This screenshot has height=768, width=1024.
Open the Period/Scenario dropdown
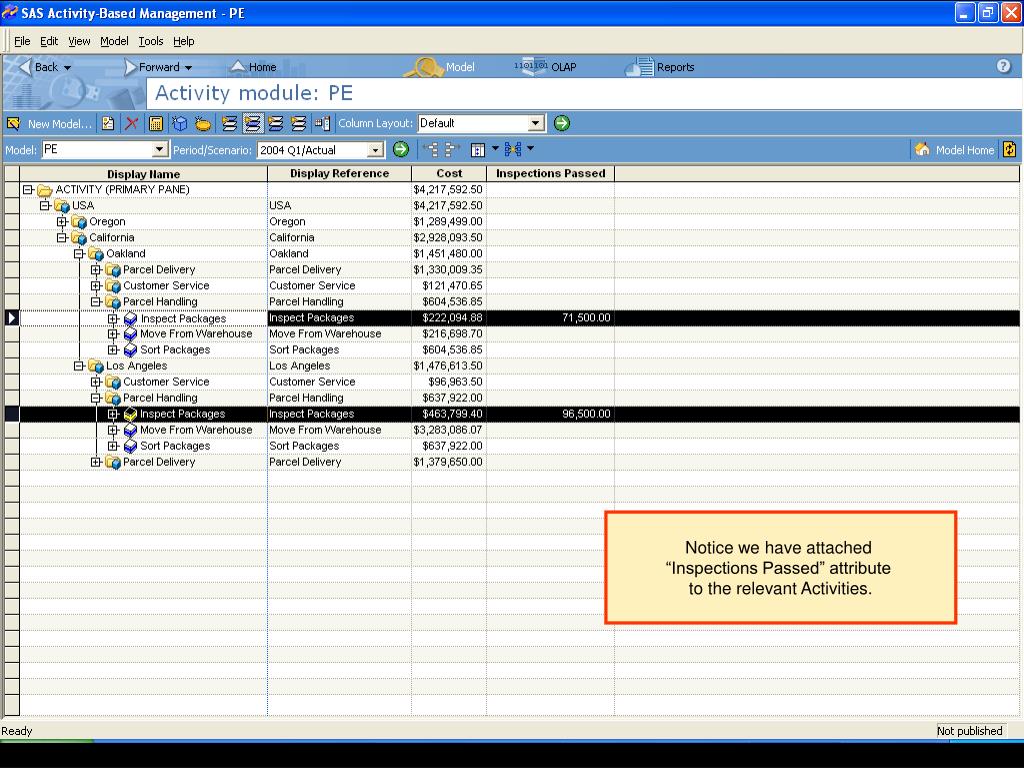coord(376,150)
